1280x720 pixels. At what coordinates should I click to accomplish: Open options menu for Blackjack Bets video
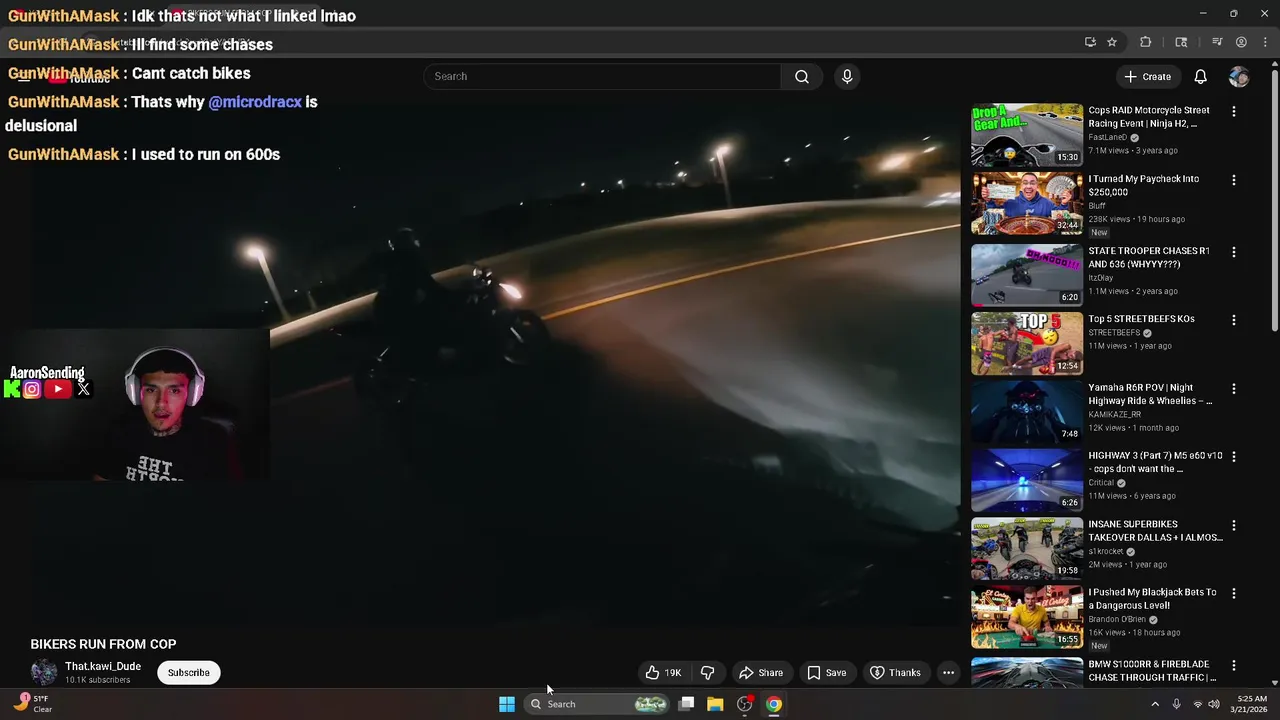(1234, 593)
